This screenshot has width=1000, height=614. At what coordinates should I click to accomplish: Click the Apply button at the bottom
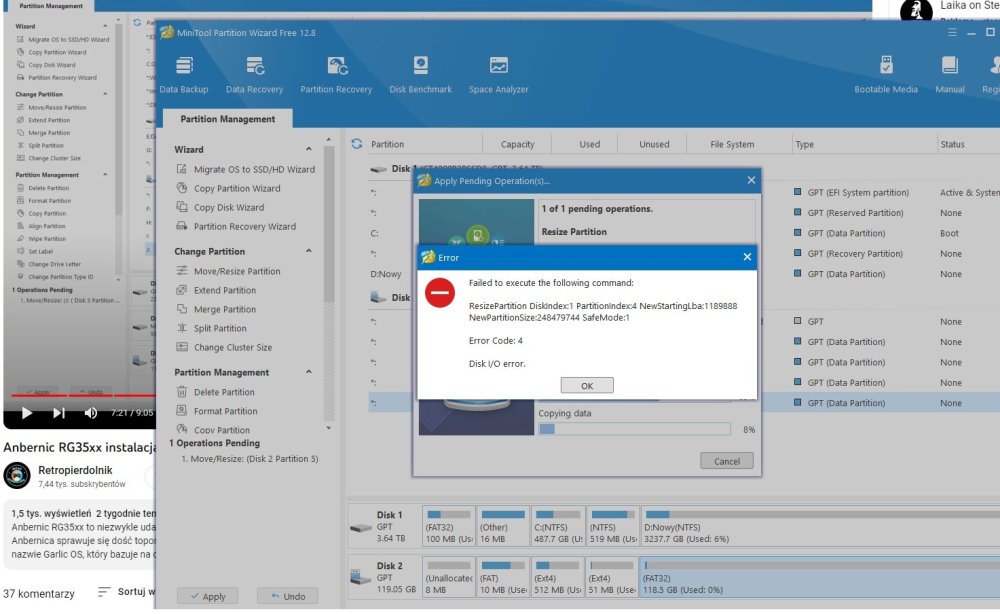[208, 596]
